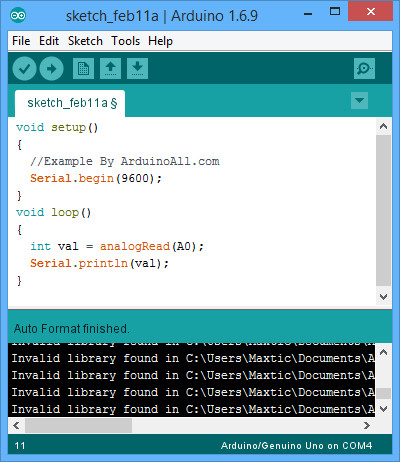Open a sketch with up-arrow icon

(x=110, y=69)
